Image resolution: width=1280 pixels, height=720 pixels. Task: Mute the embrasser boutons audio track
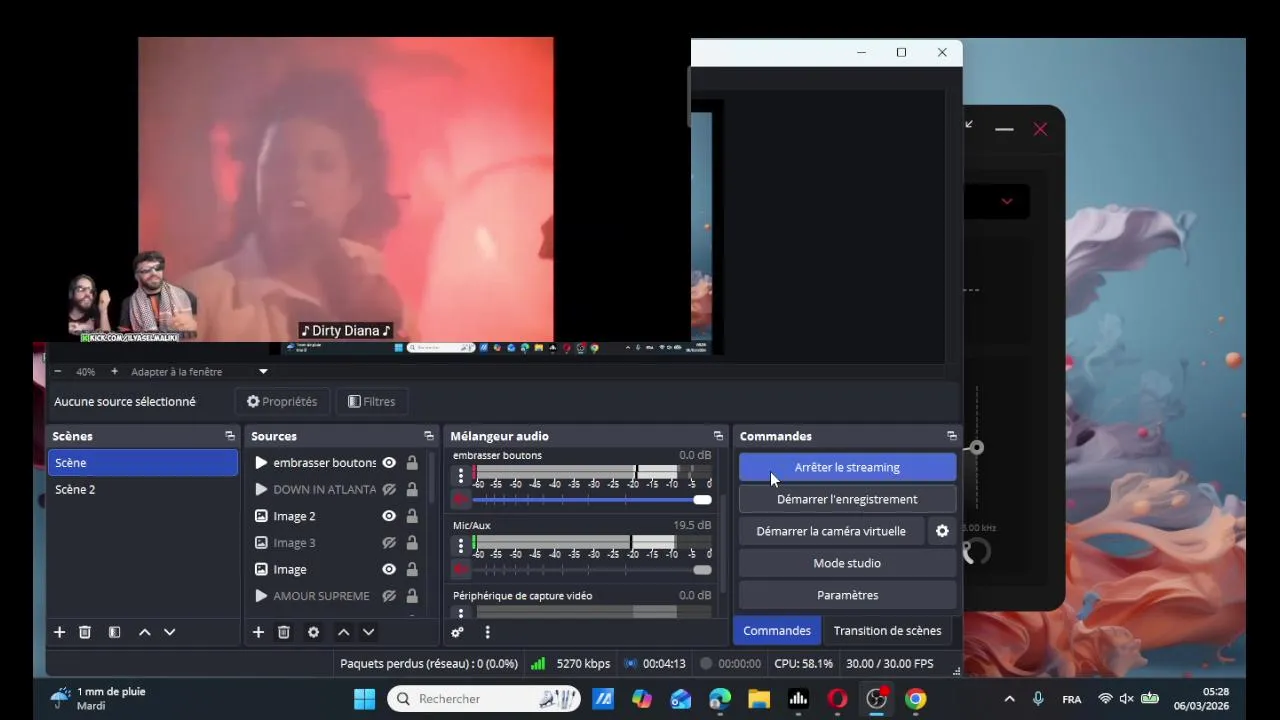[x=461, y=499]
